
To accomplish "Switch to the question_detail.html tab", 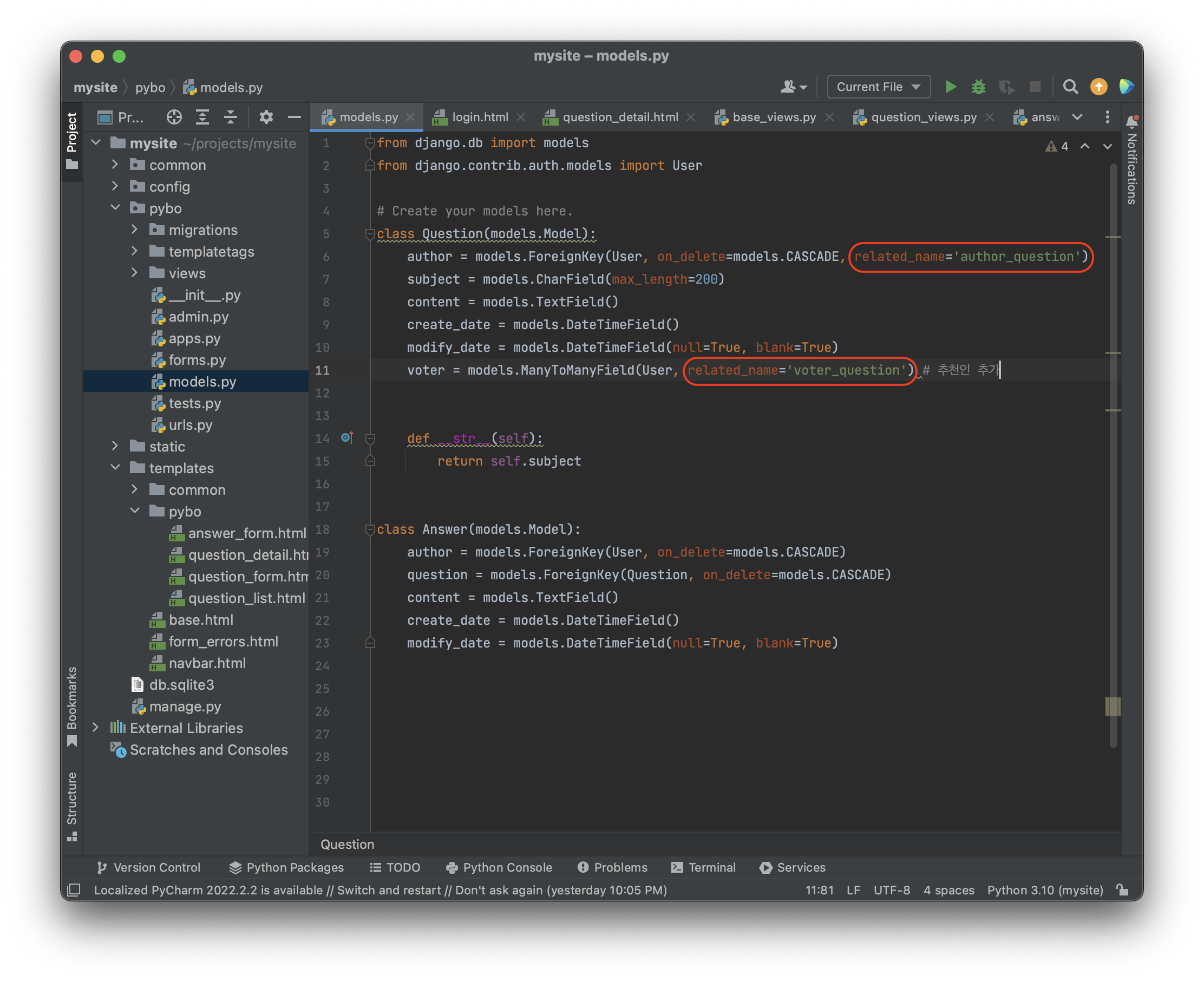I will [619, 117].
